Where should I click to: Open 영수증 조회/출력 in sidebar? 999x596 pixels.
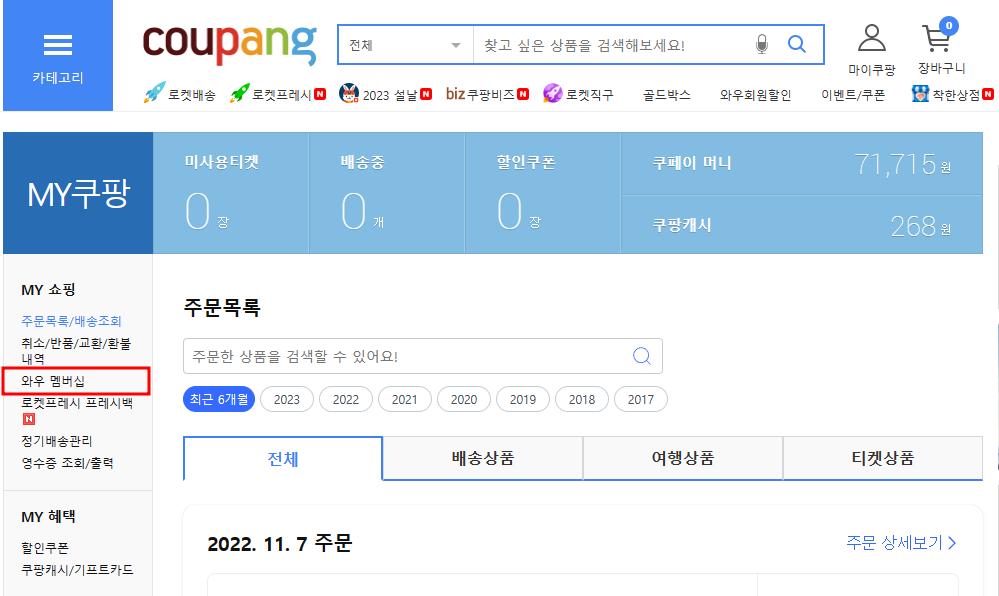pos(68,463)
